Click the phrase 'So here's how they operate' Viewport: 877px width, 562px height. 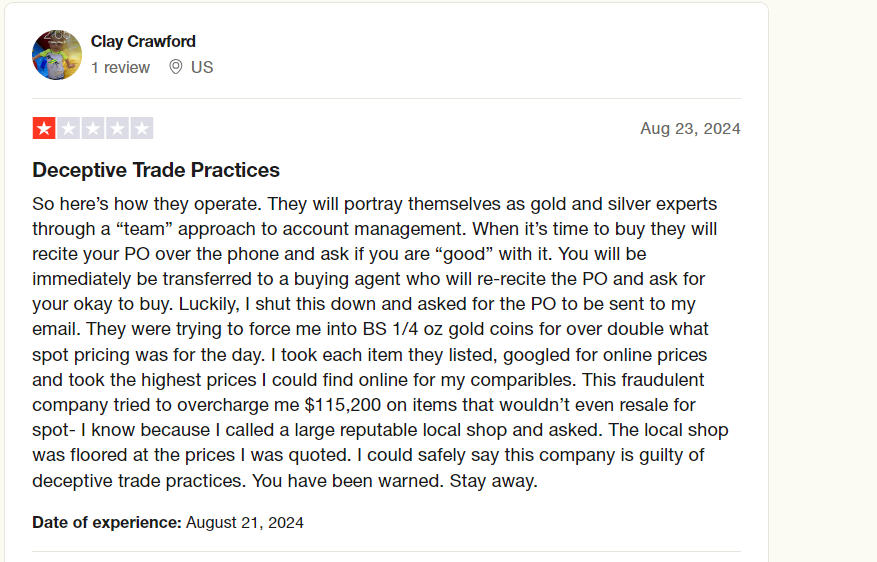147,204
